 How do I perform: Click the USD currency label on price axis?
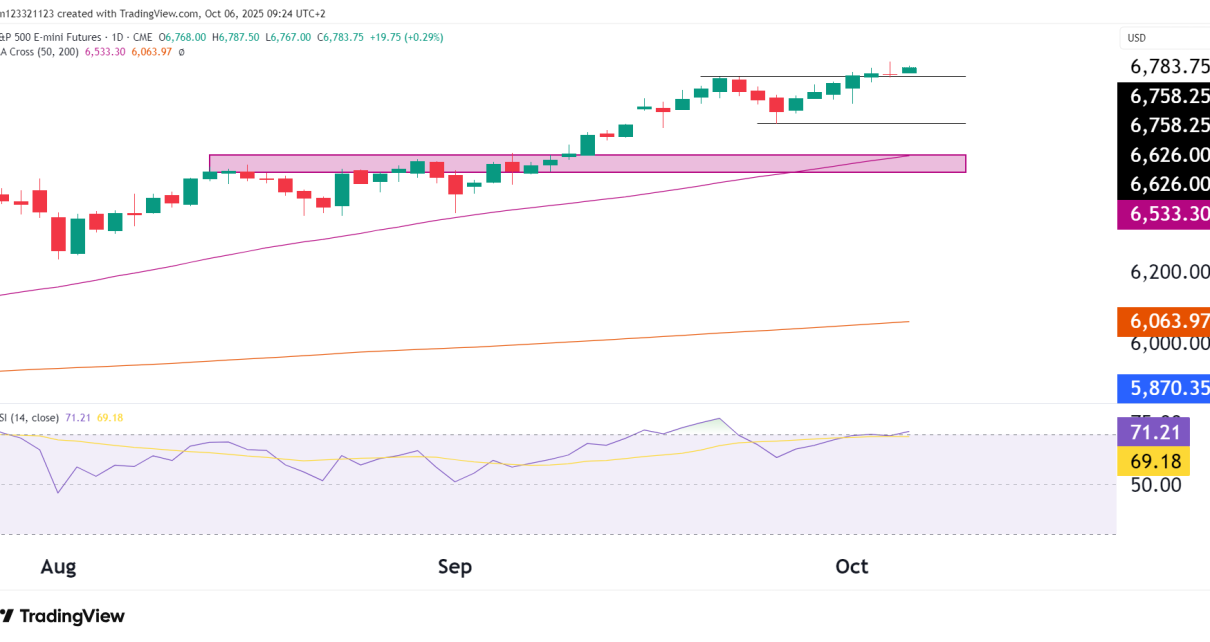tap(1137, 38)
